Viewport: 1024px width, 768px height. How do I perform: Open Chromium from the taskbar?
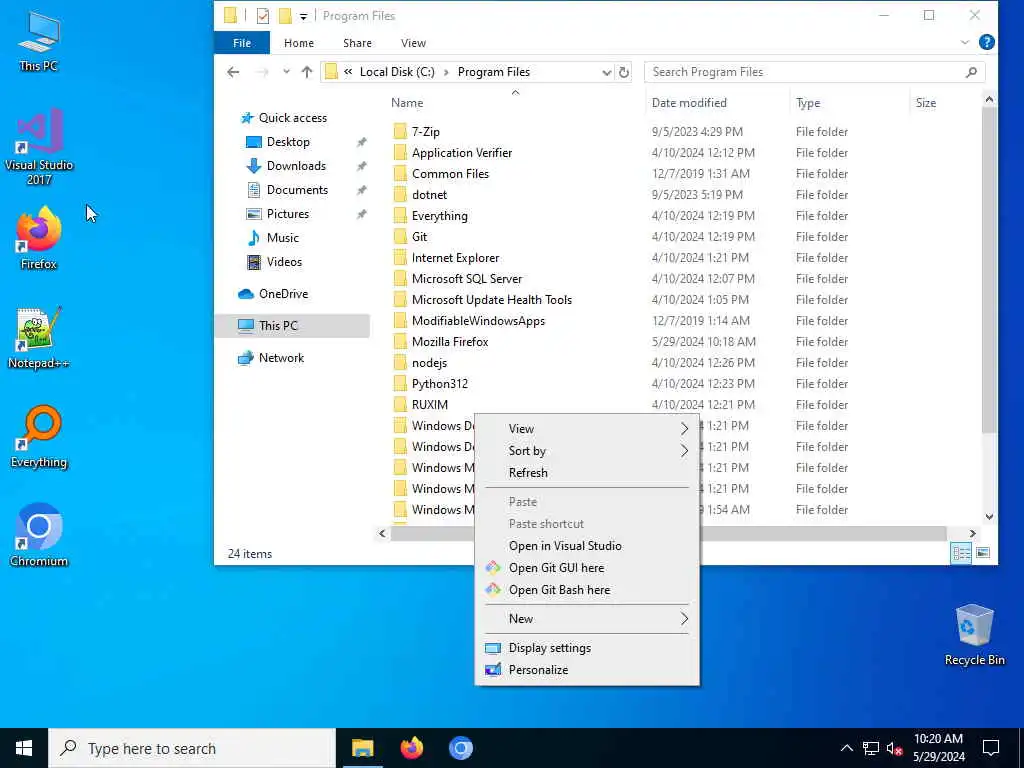460,748
